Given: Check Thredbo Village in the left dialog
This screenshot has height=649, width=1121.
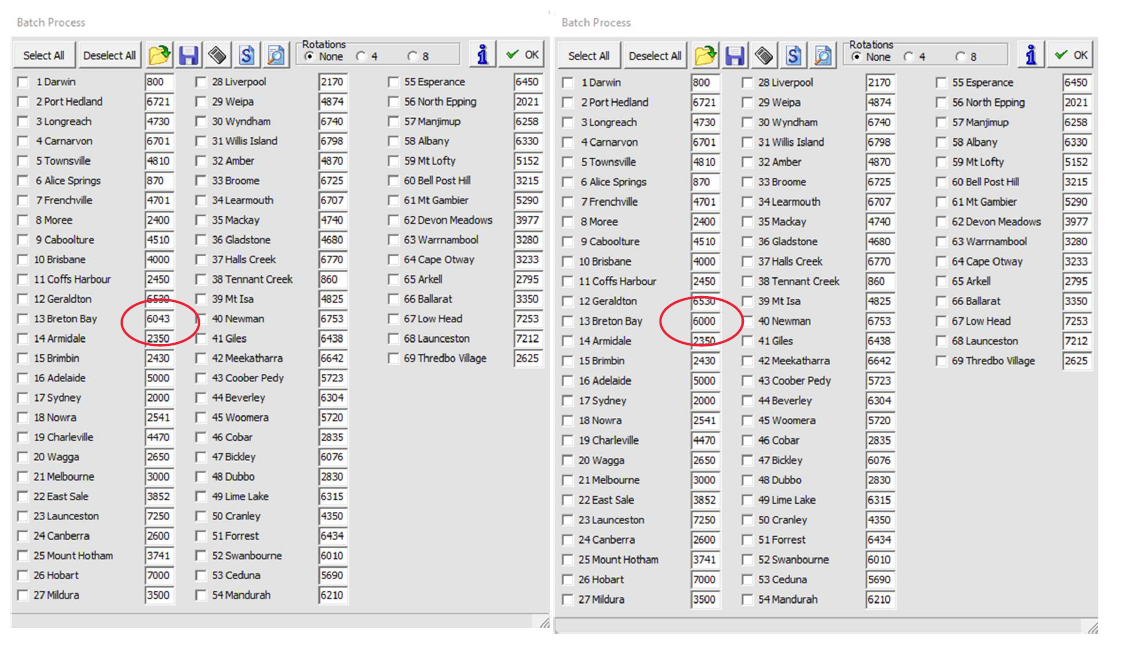Looking at the screenshot, I should 393,358.
